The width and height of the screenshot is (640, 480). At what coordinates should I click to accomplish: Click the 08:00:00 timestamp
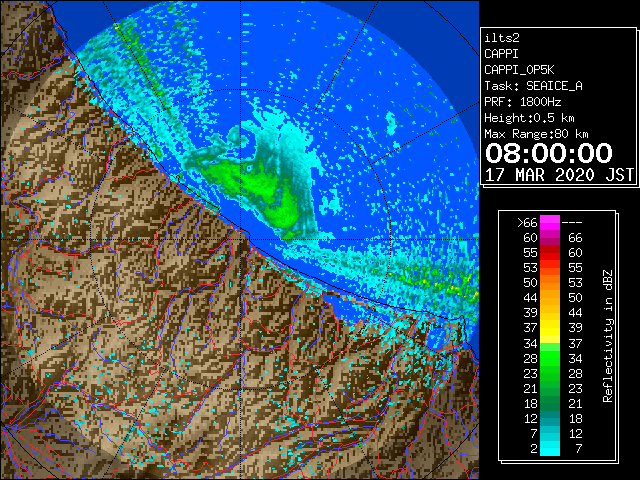[549, 153]
